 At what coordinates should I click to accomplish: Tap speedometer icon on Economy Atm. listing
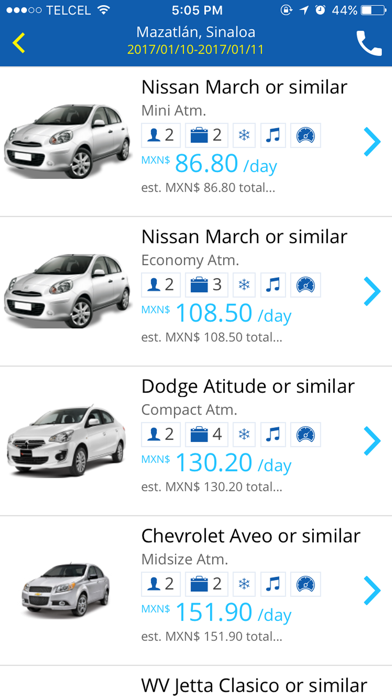(305, 285)
